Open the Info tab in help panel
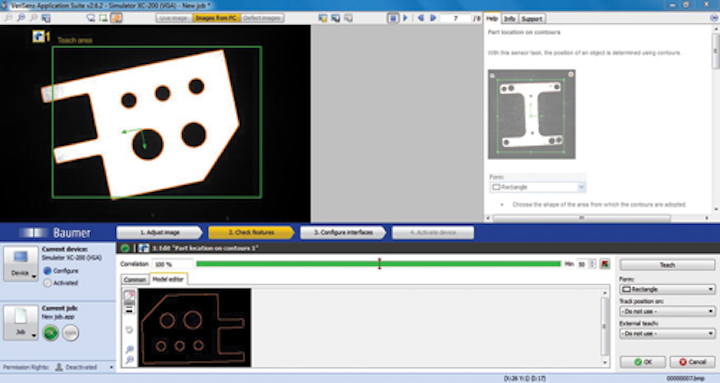 pyautogui.click(x=509, y=18)
